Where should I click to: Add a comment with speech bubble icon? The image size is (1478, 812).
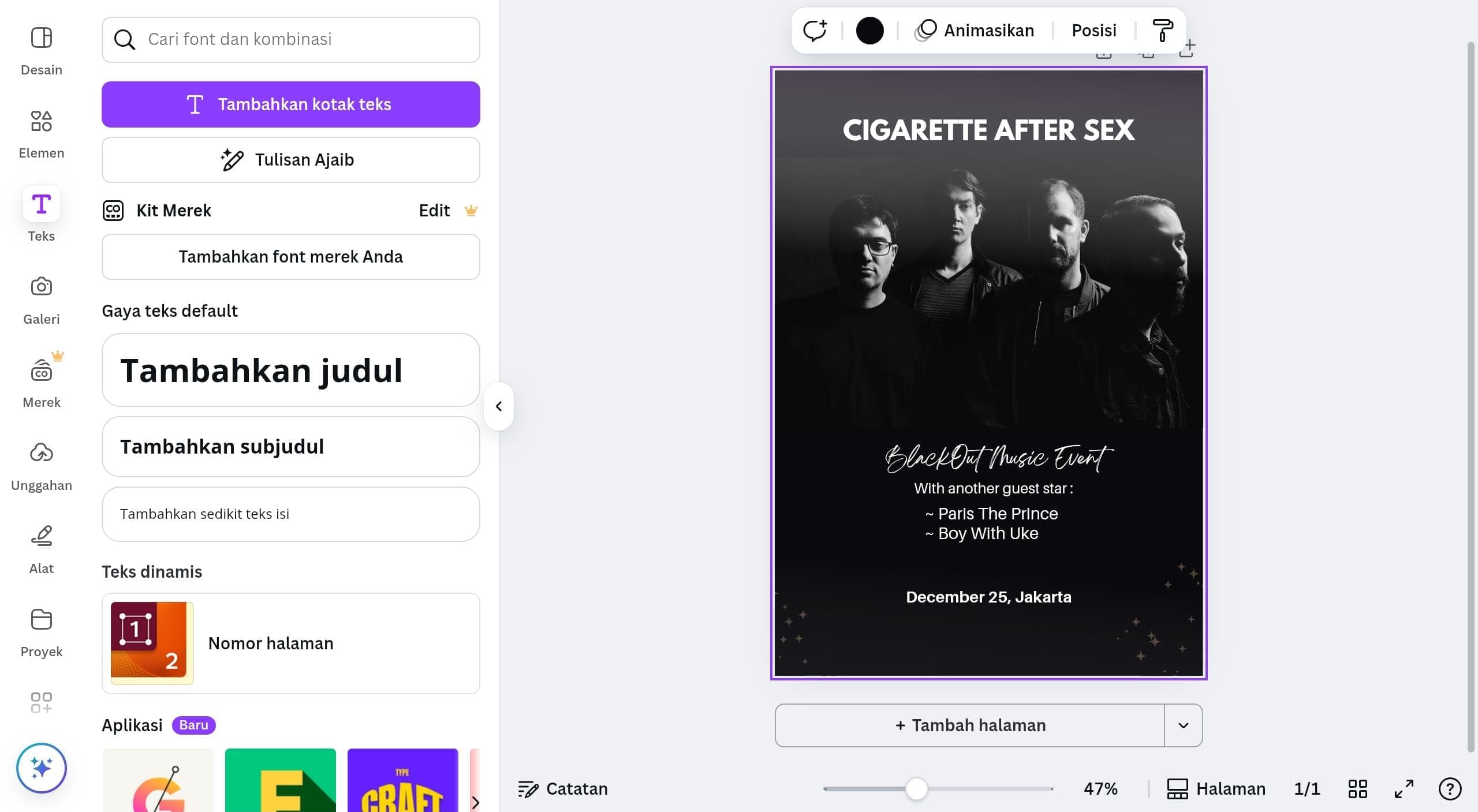[815, 31]
